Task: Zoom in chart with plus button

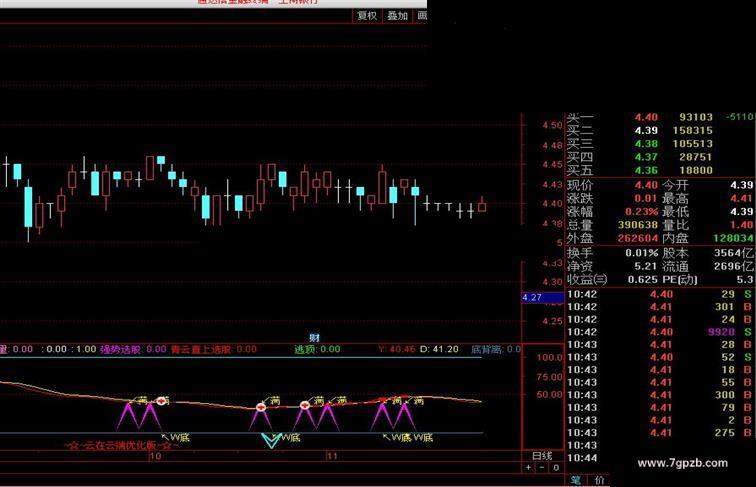Action: pos(528,467)
